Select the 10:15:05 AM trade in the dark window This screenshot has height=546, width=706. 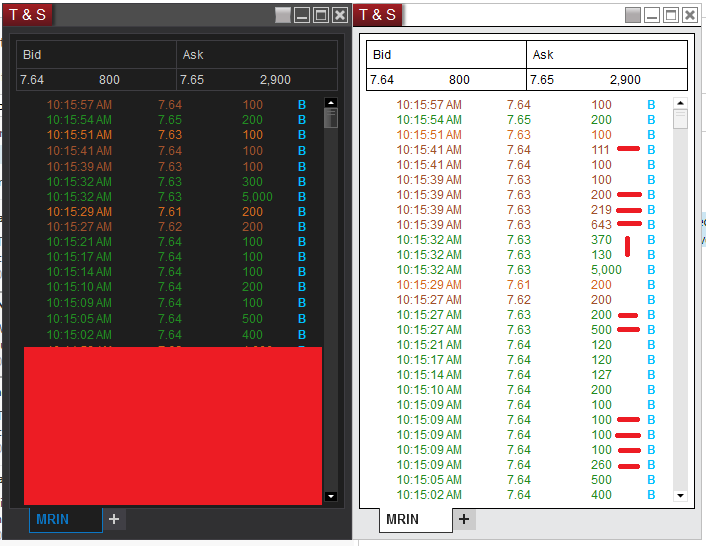tap(176, 319)
